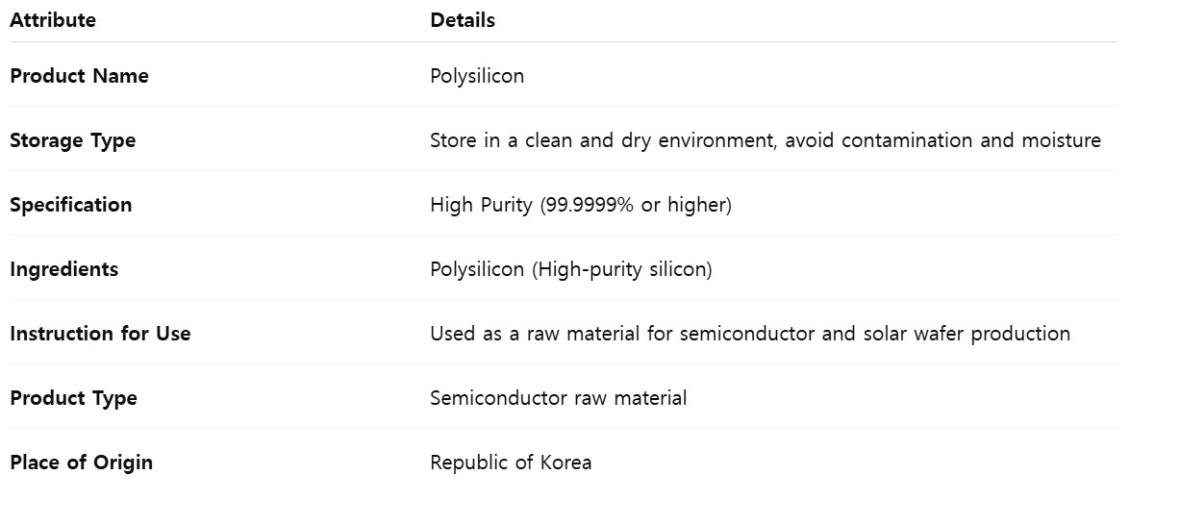Viewport: 1180px width, 526px height.
Task: Click the '(High-purity silicon)' parenthetical text
Action: coord(621,270)
